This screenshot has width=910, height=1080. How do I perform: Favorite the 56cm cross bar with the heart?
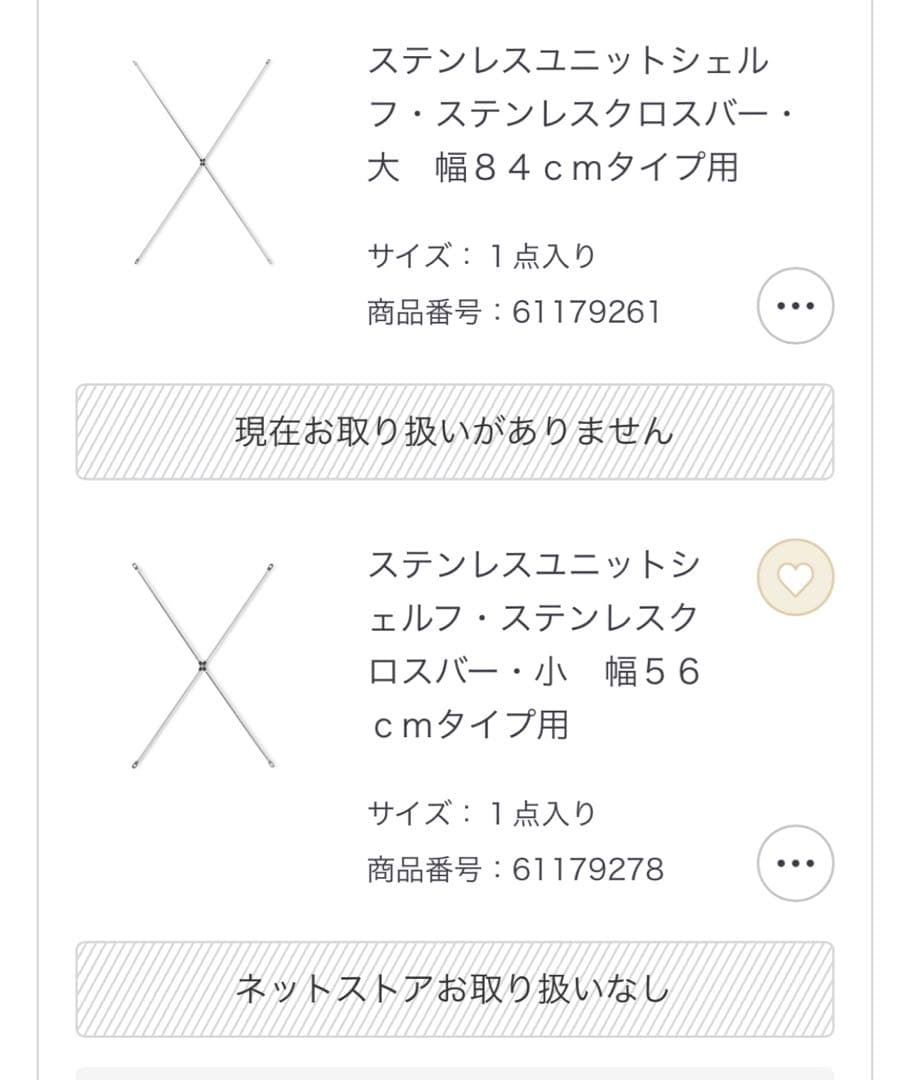(x=795, y=577)
